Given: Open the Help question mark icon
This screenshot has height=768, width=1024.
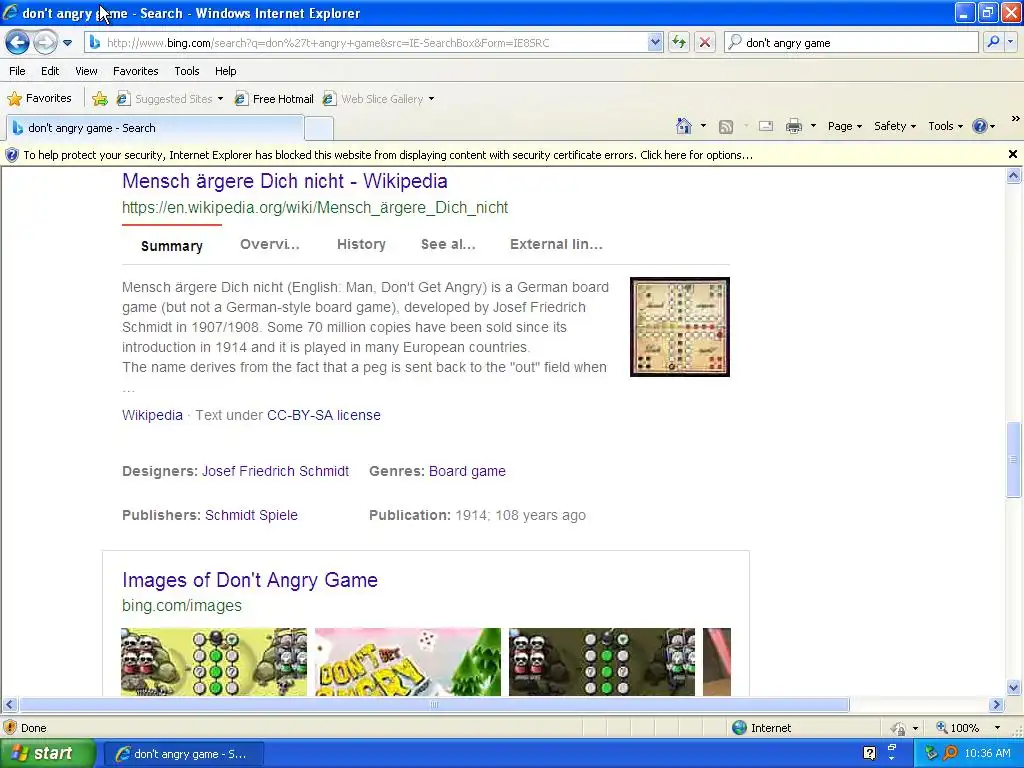Looking at the screenshot, I should 980,126.
